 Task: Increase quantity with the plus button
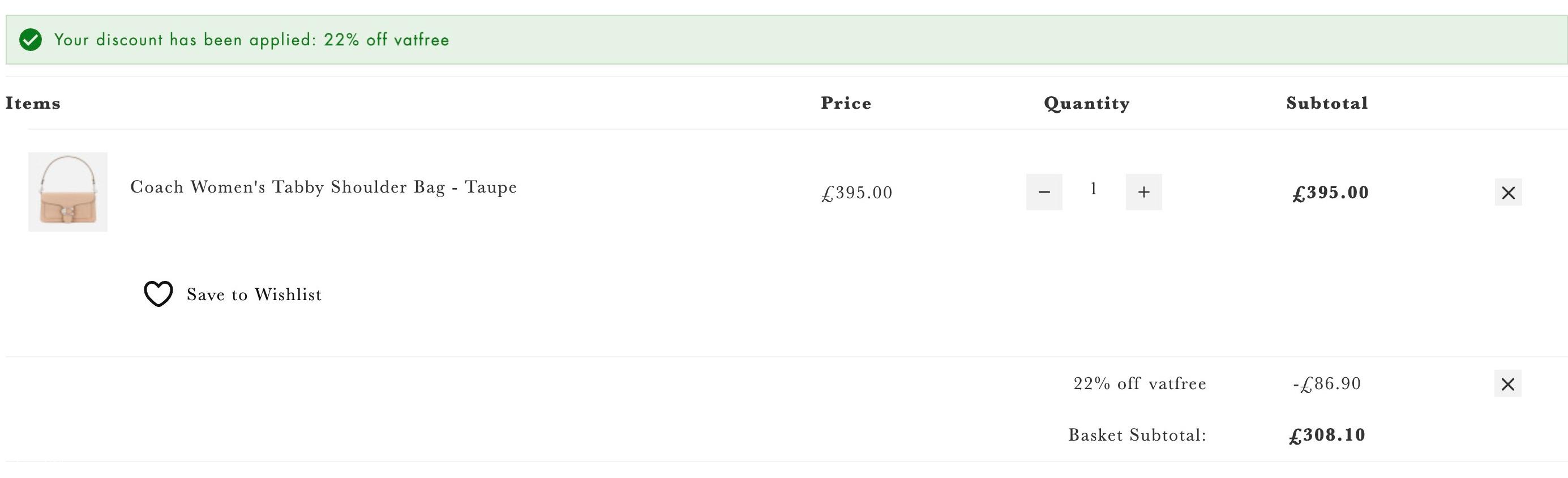tap(1144, 192)
